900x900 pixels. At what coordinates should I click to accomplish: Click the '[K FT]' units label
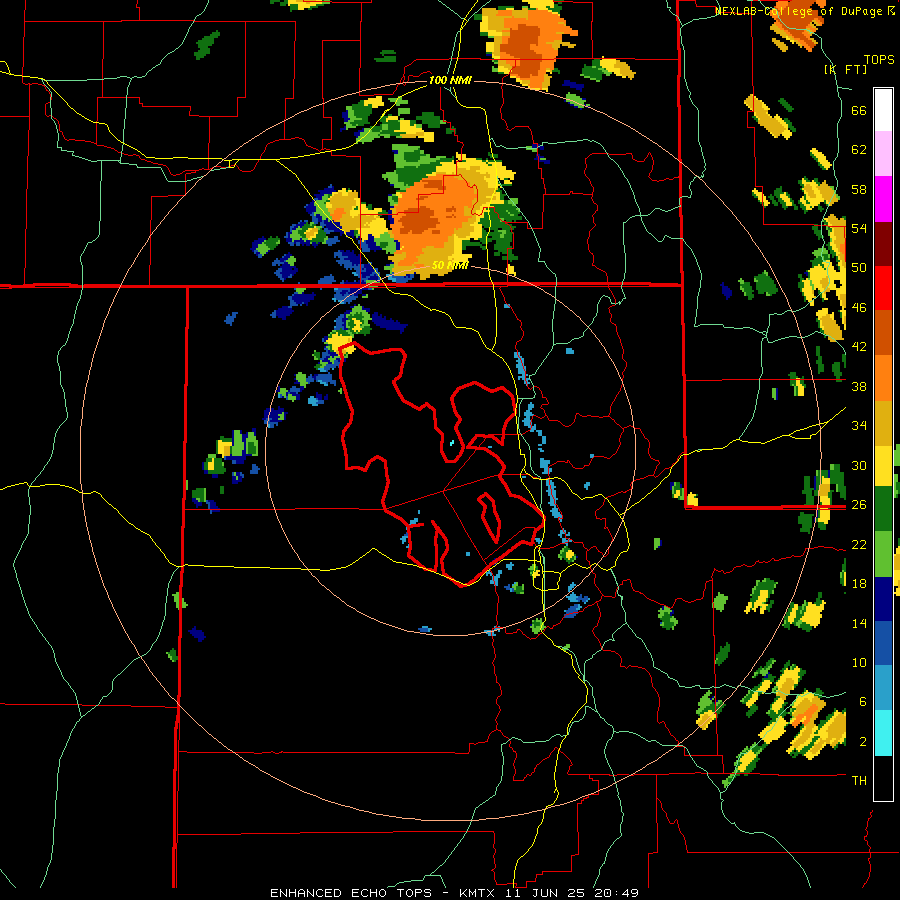point(846,69)
